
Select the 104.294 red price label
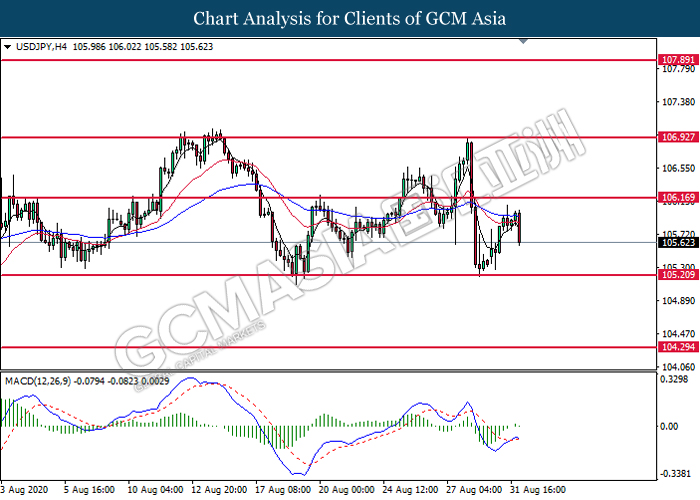678,347
